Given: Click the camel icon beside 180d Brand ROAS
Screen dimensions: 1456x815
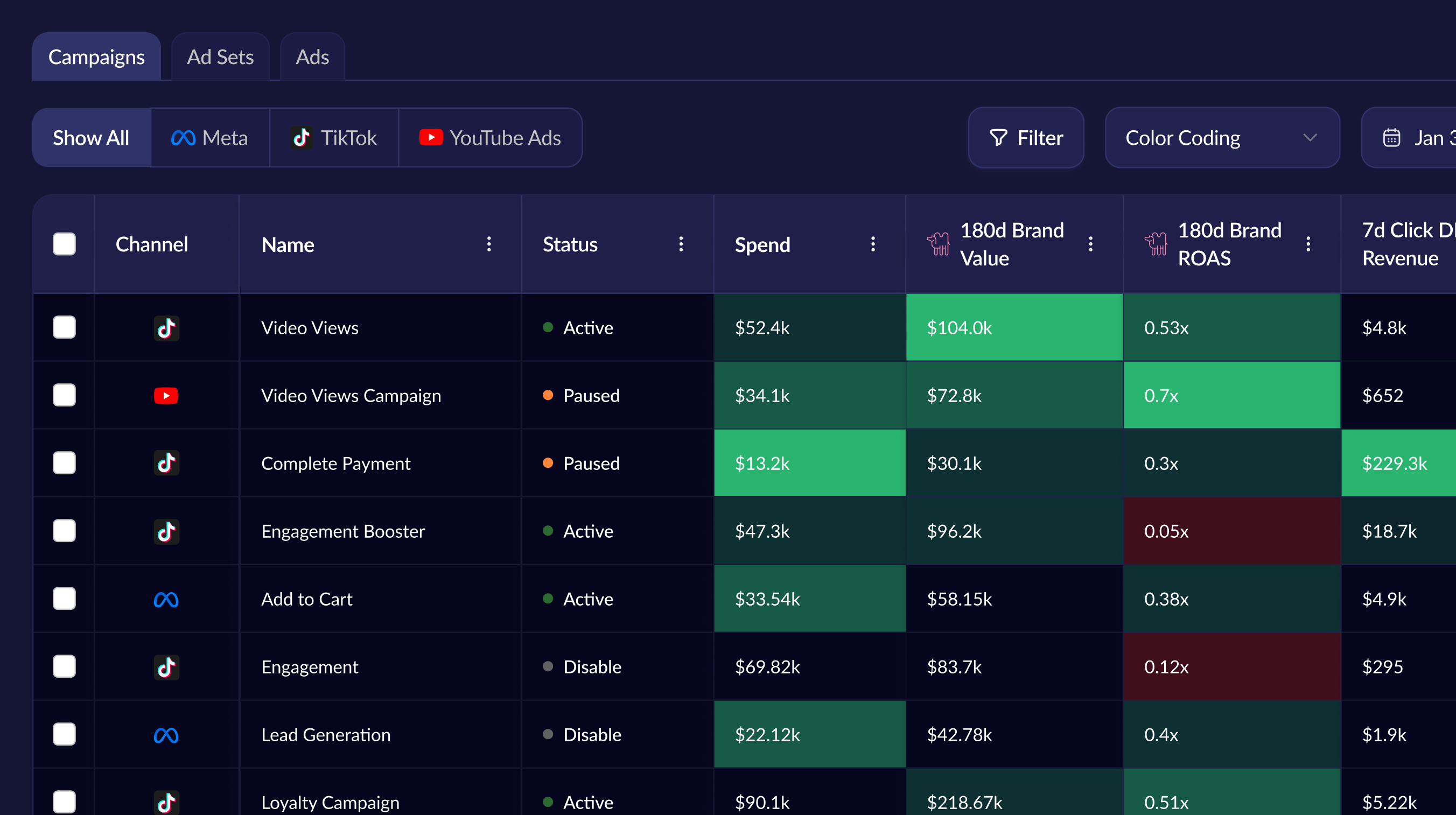Looking at the screenshot, I should (x=1156, y=244).
